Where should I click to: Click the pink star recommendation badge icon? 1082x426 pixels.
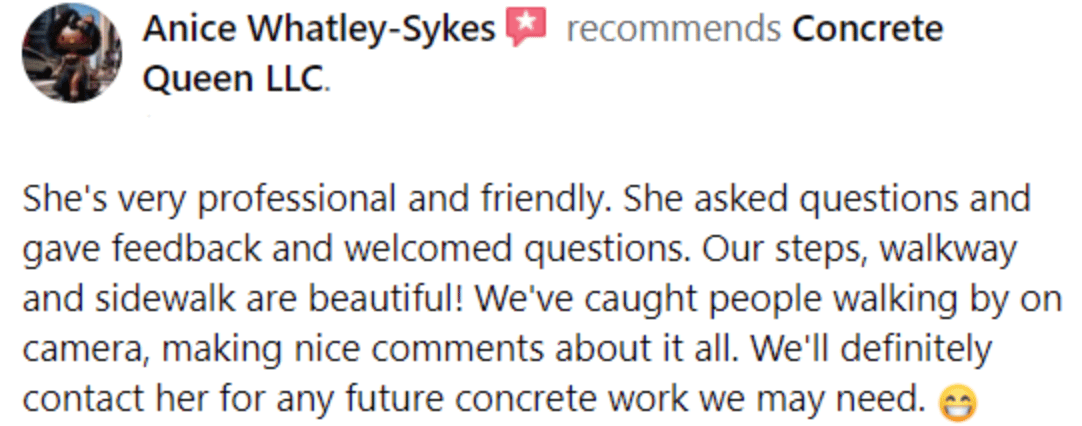[527, 26]
